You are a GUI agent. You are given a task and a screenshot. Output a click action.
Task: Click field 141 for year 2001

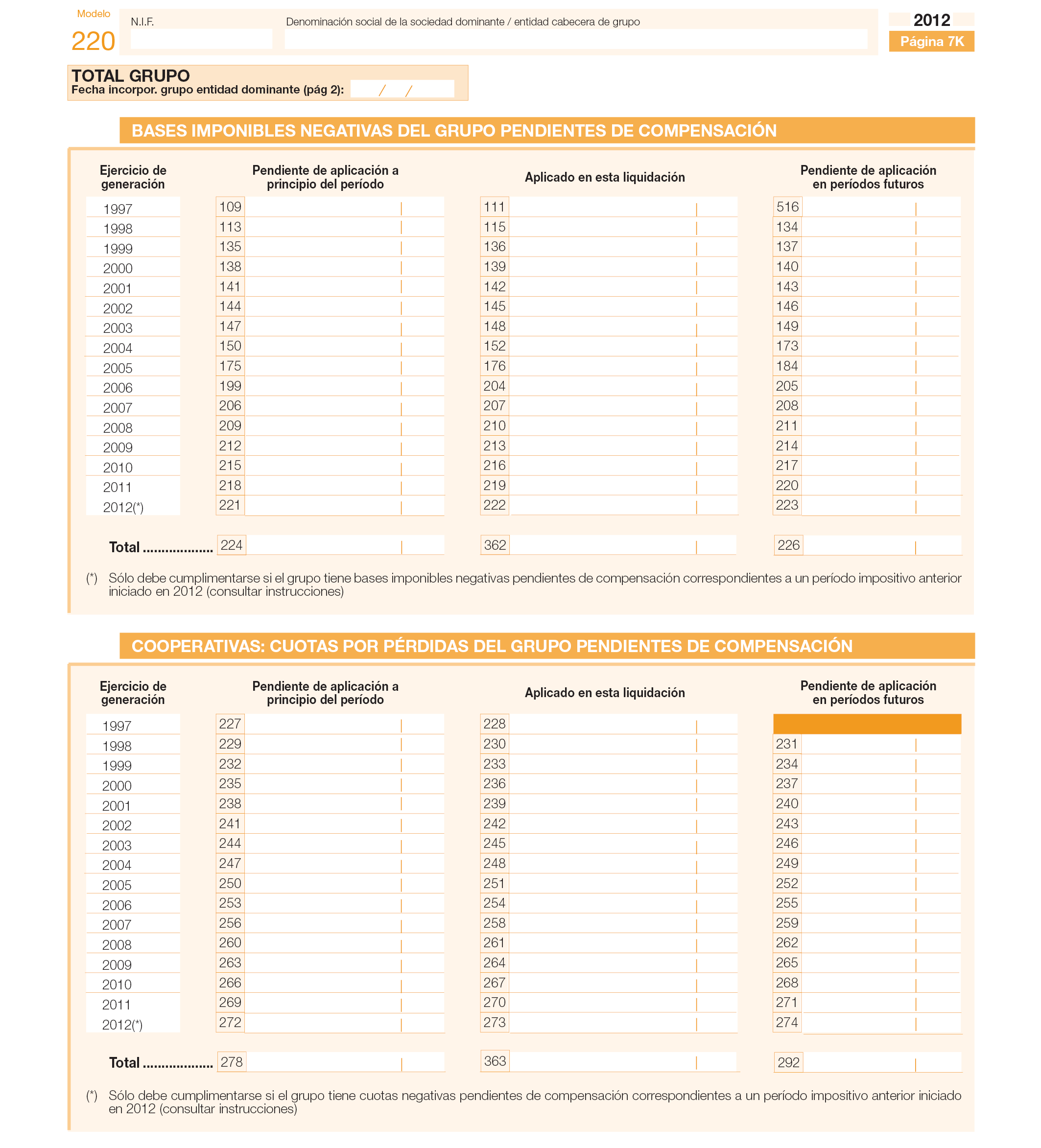click(x=344, y=287)
